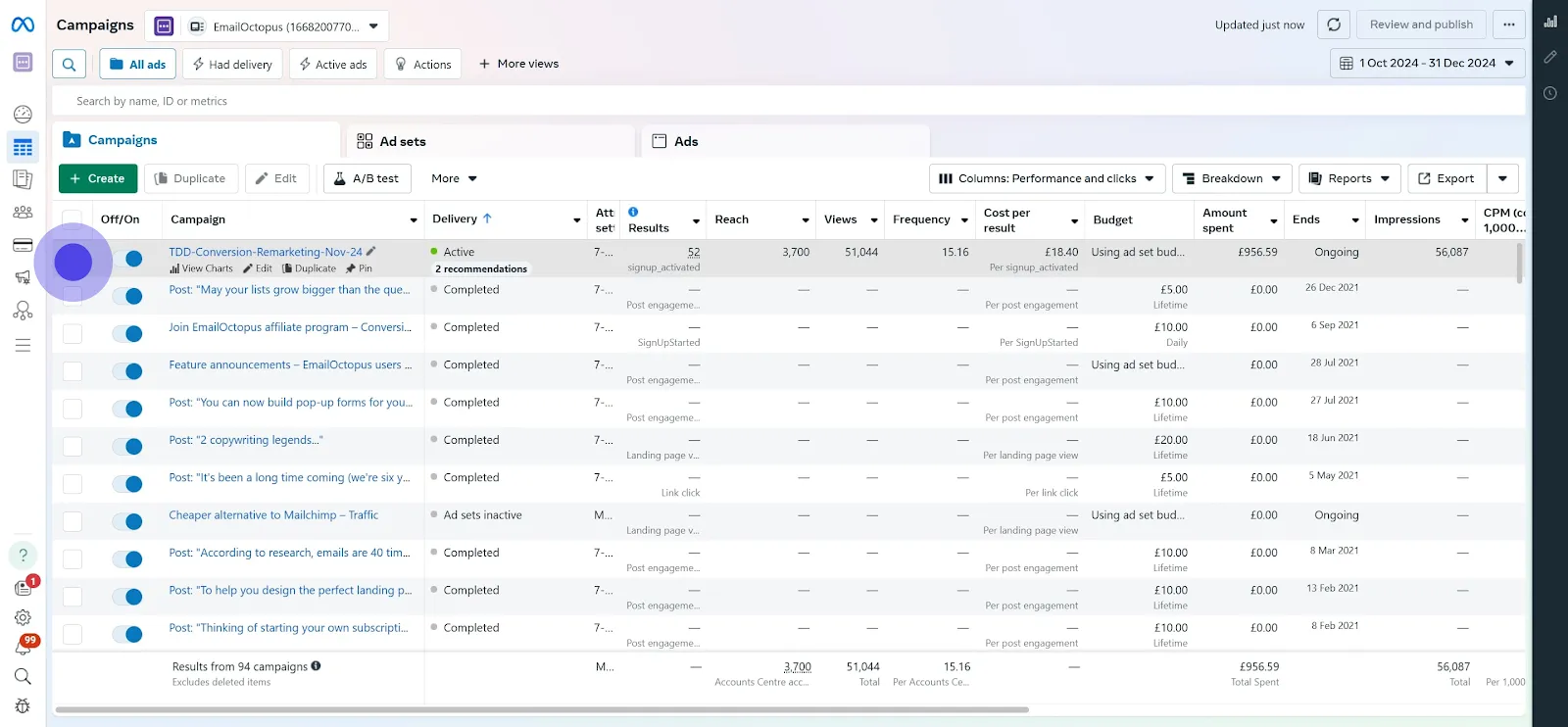
Task: Switch to the Ad sets tab
Action: coord(403,141)
